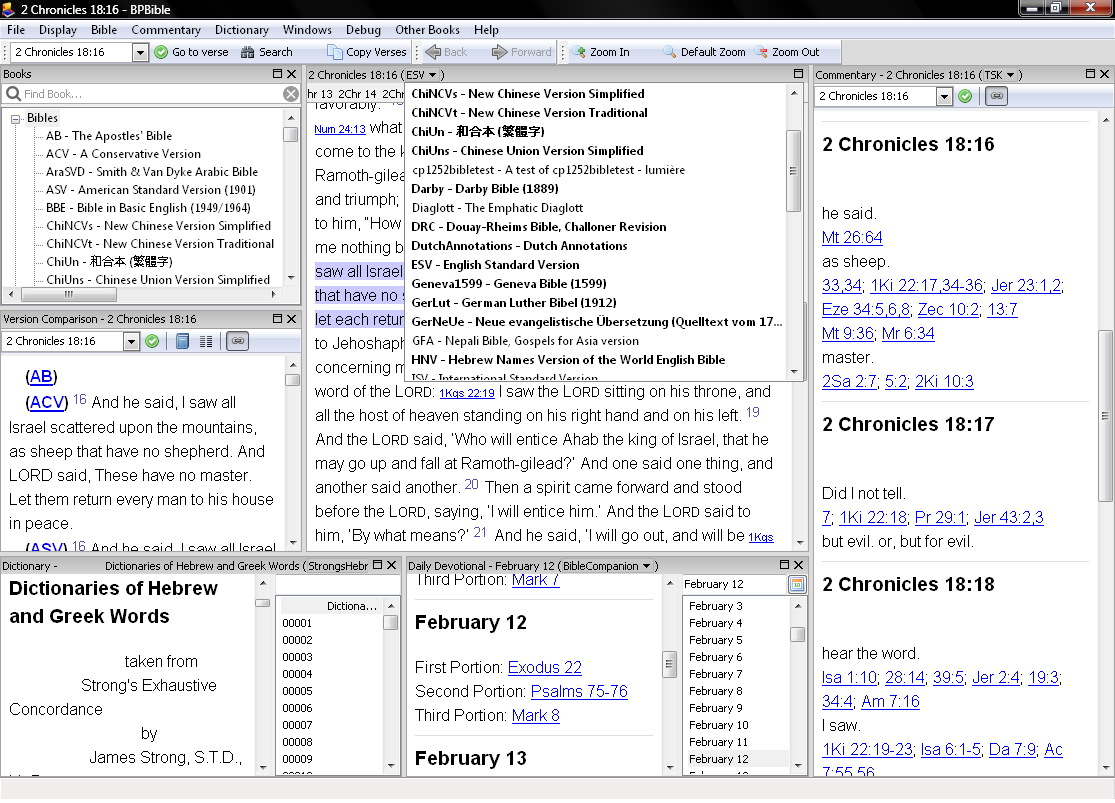This screenshot has height=803, width=1115.
Task: Follow the Exodus 22 devotional link
Action: (545, 668)
